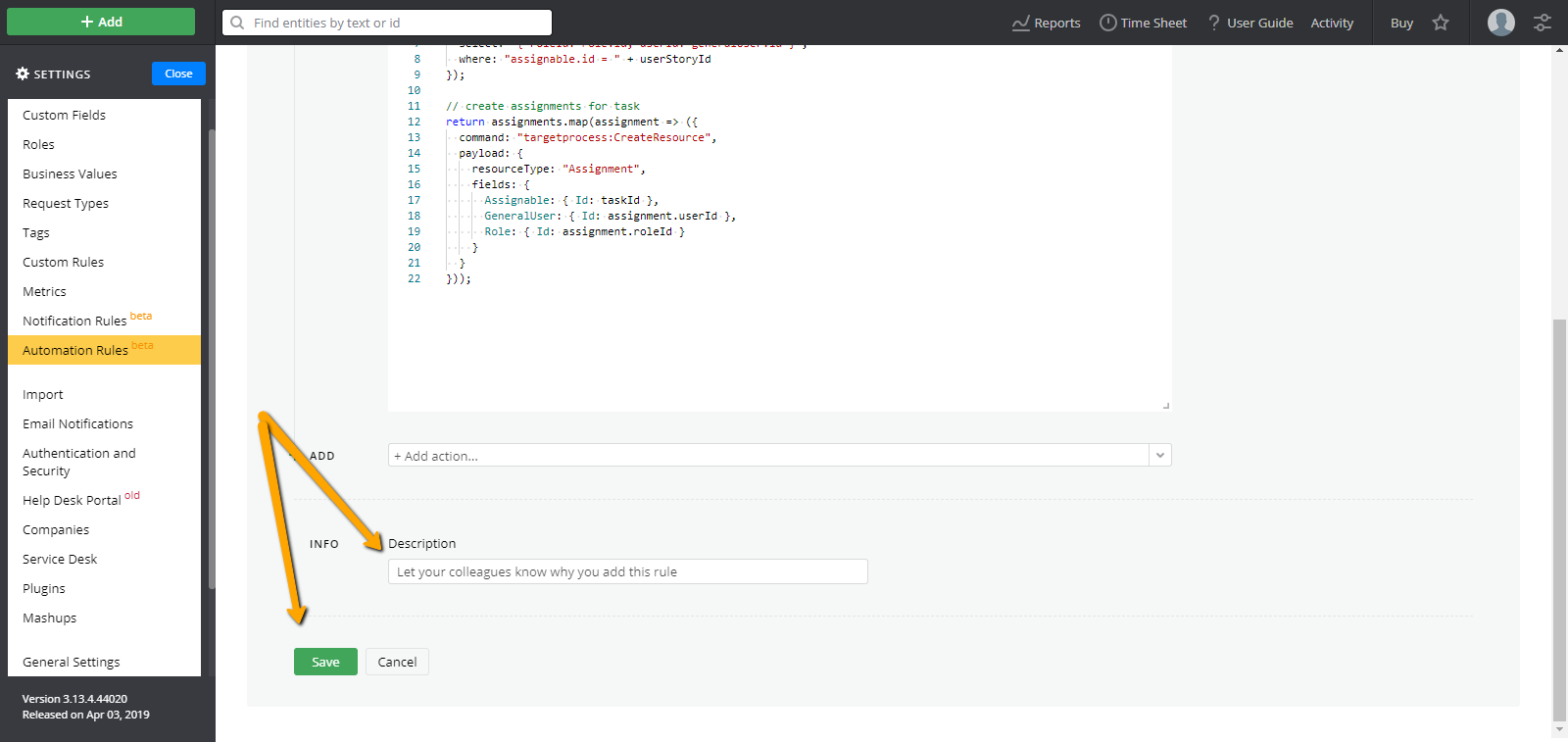Click the star favorites icon

[1441, 23]
